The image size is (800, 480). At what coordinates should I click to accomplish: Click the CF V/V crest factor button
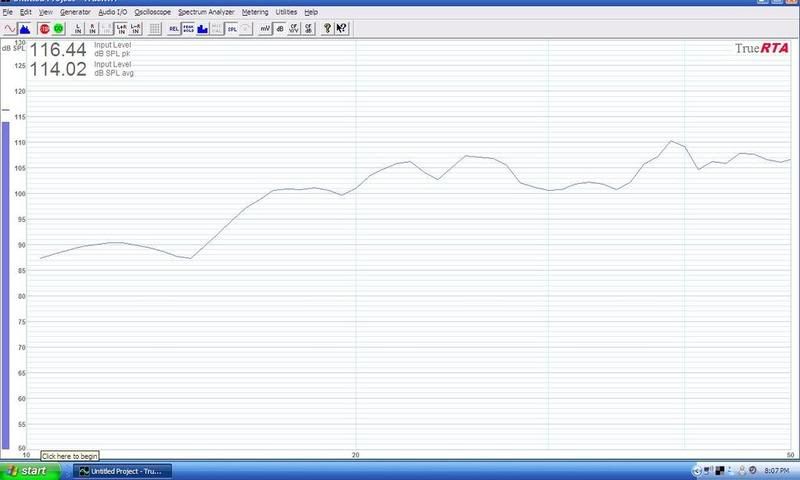click(x=294, y=29)
